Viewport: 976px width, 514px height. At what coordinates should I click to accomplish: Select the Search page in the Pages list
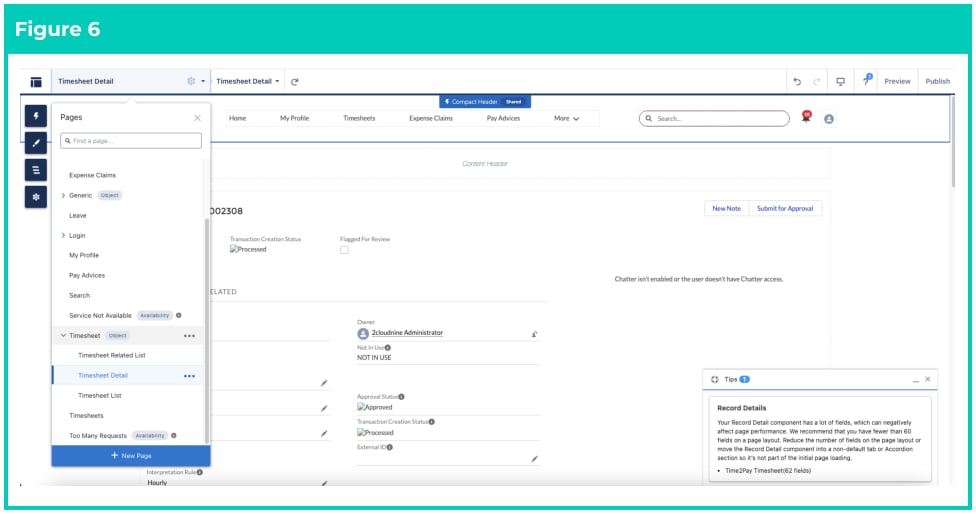[79, 296]
